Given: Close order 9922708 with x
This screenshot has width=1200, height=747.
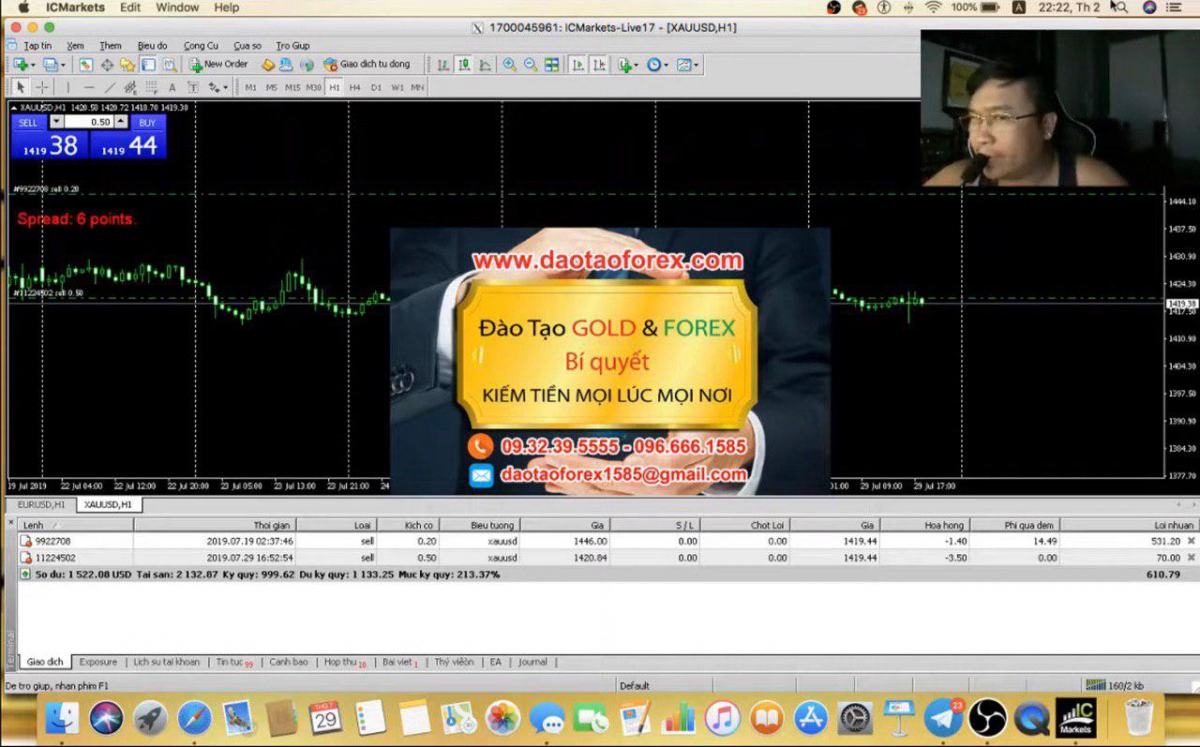Looking at the screenshot, I should [1190, 541].
